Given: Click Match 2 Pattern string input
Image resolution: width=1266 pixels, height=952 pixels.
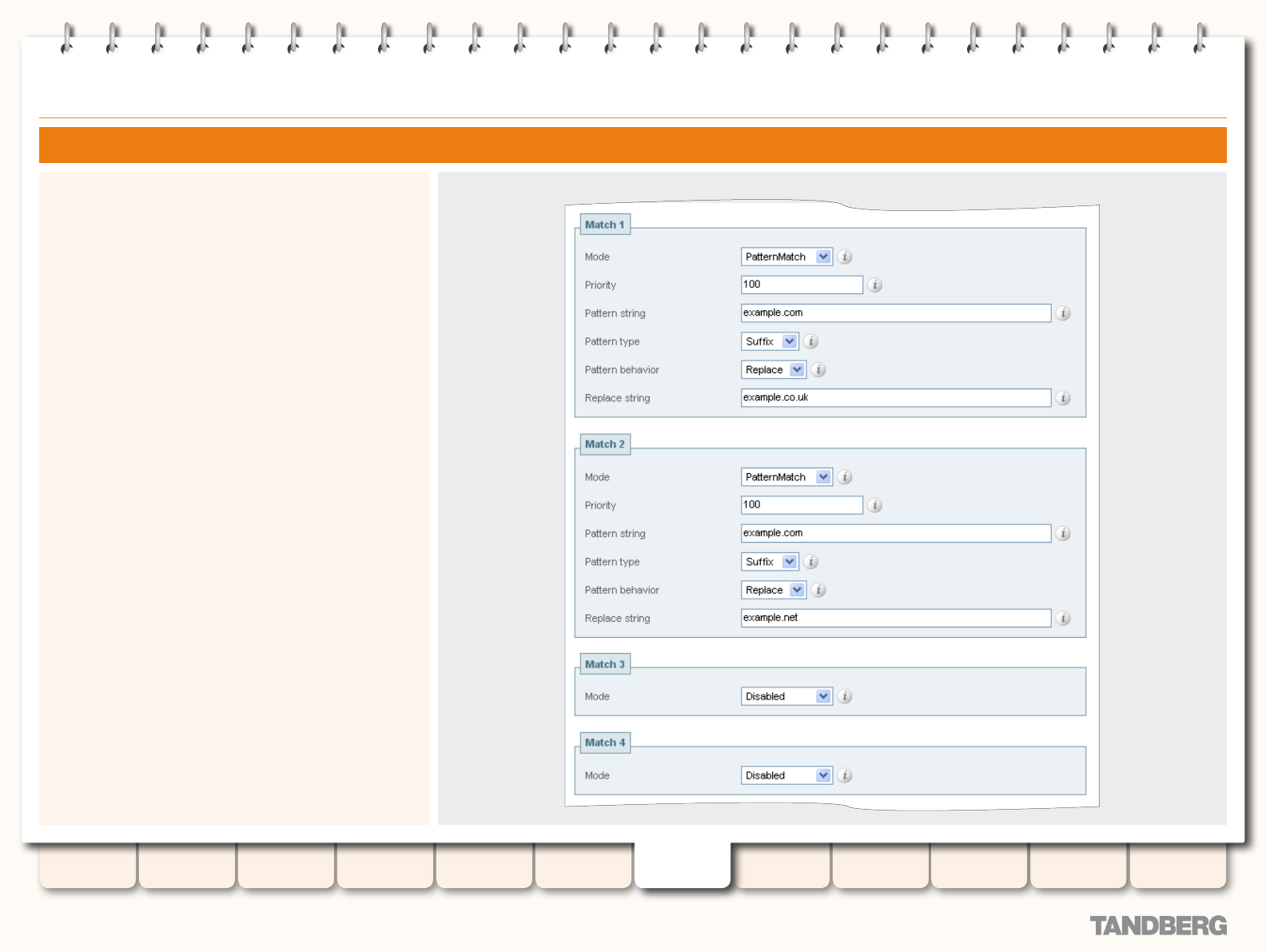Looking at the screenshot, I should [896, 533].
